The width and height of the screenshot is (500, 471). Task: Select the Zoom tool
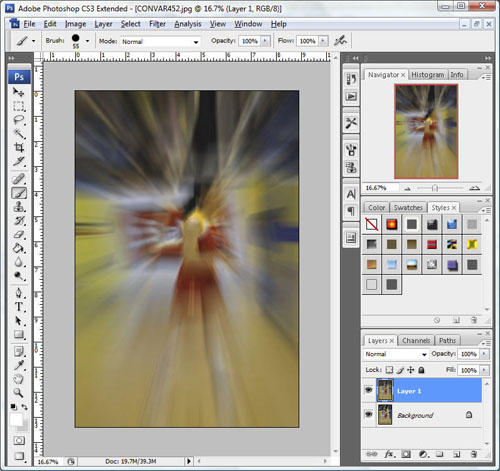18,393
